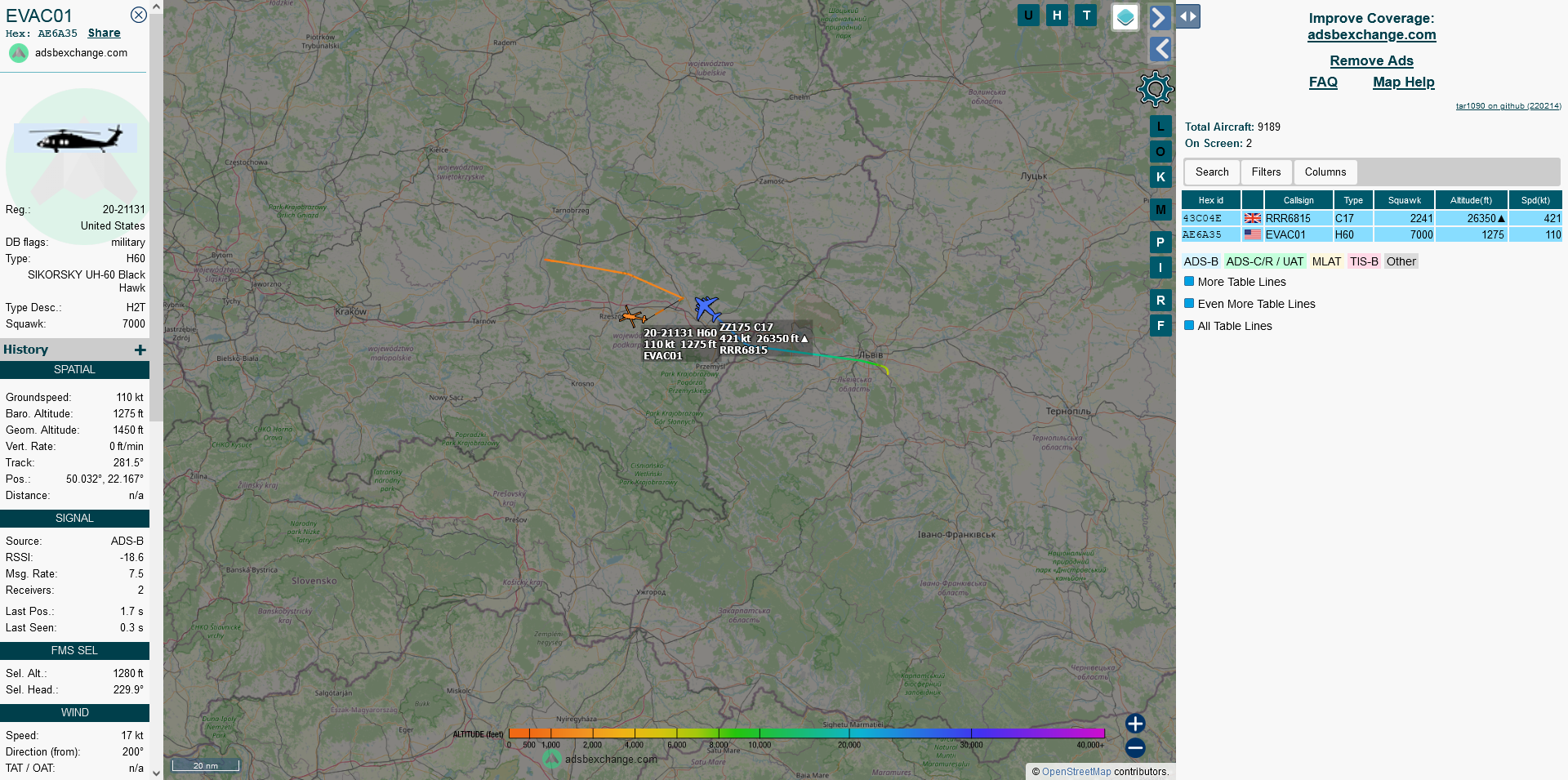Click the ADS-C/R / UAT legend label
Viewport: 1568px width, 780px height.
point(1265,261)
